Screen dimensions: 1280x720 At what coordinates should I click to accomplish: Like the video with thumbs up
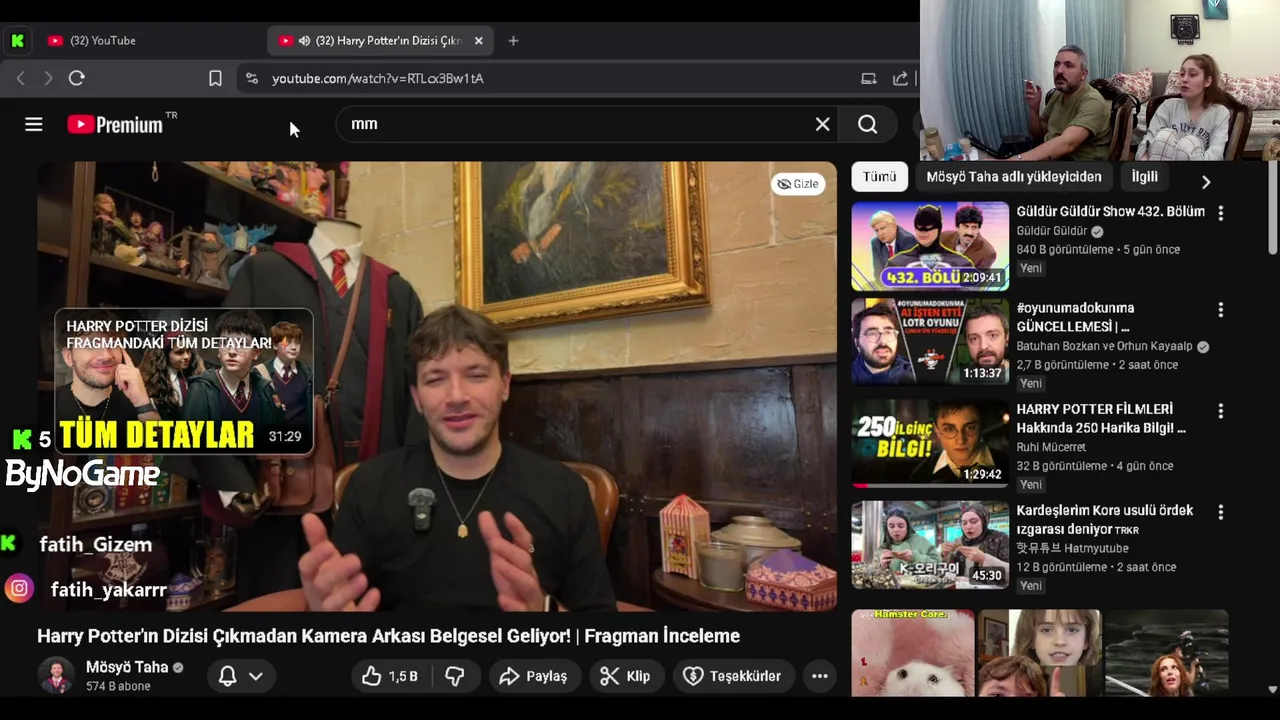391,676
